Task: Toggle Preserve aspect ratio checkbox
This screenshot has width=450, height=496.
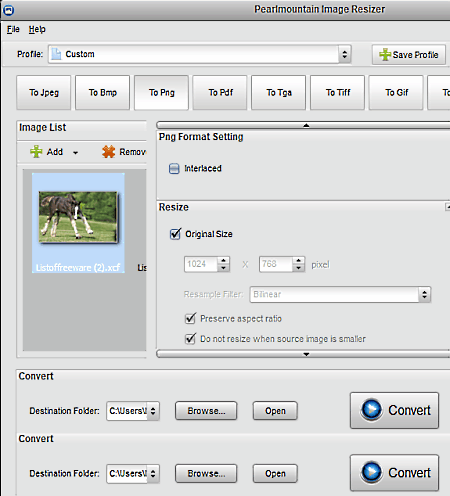Action: coord(190,319)
